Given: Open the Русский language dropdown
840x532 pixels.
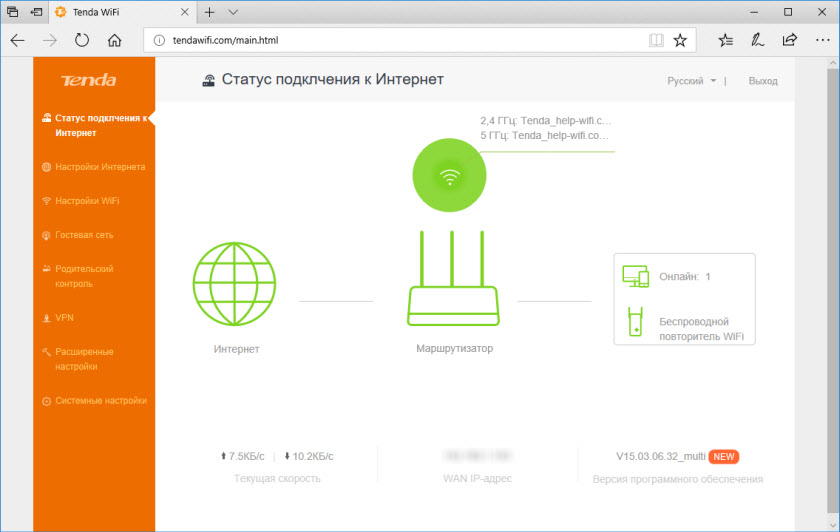Looking at the screenshot, I should pyautogui.click(x=692, y=81).
